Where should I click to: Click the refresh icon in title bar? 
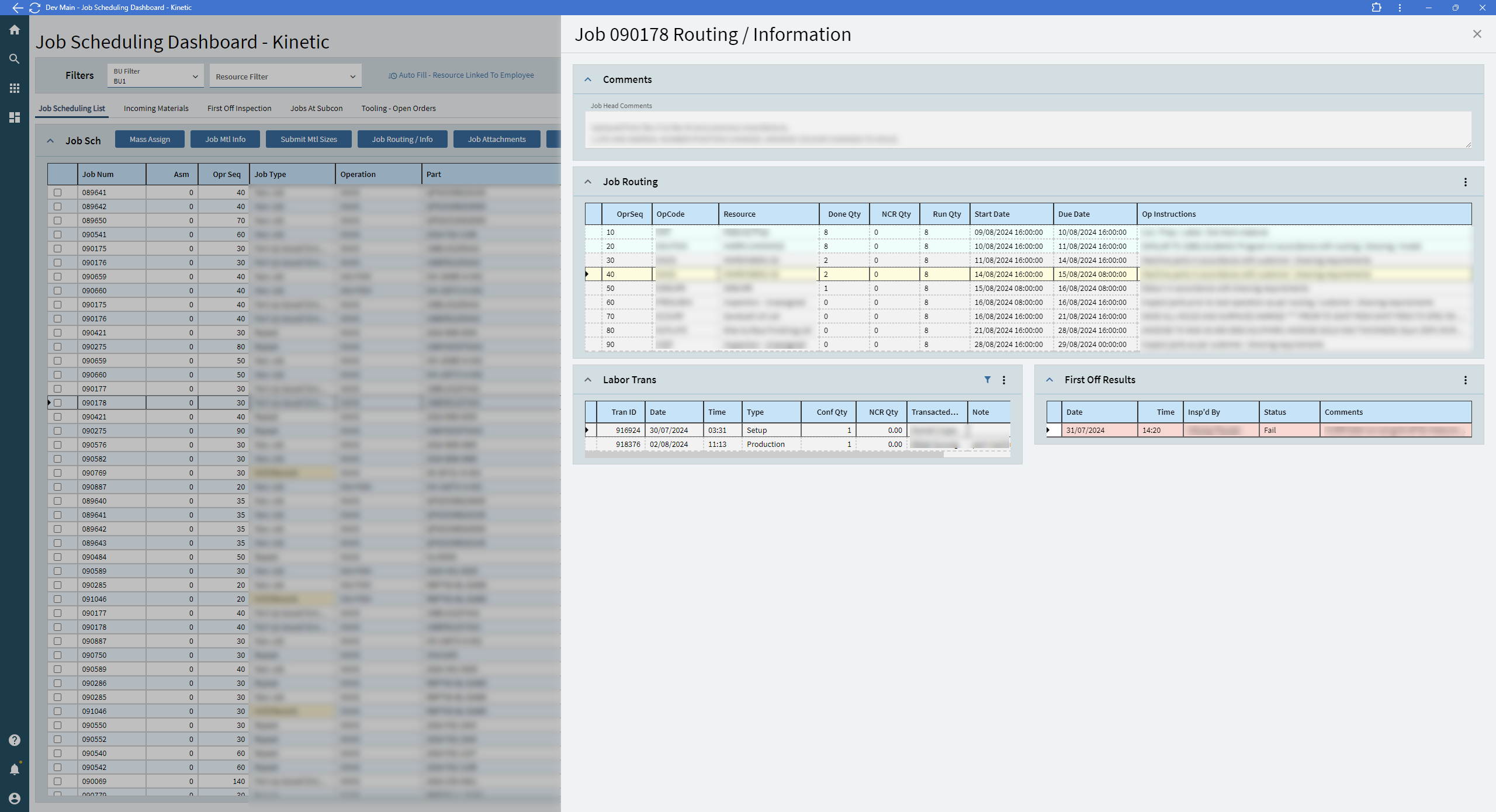point(34,8)
